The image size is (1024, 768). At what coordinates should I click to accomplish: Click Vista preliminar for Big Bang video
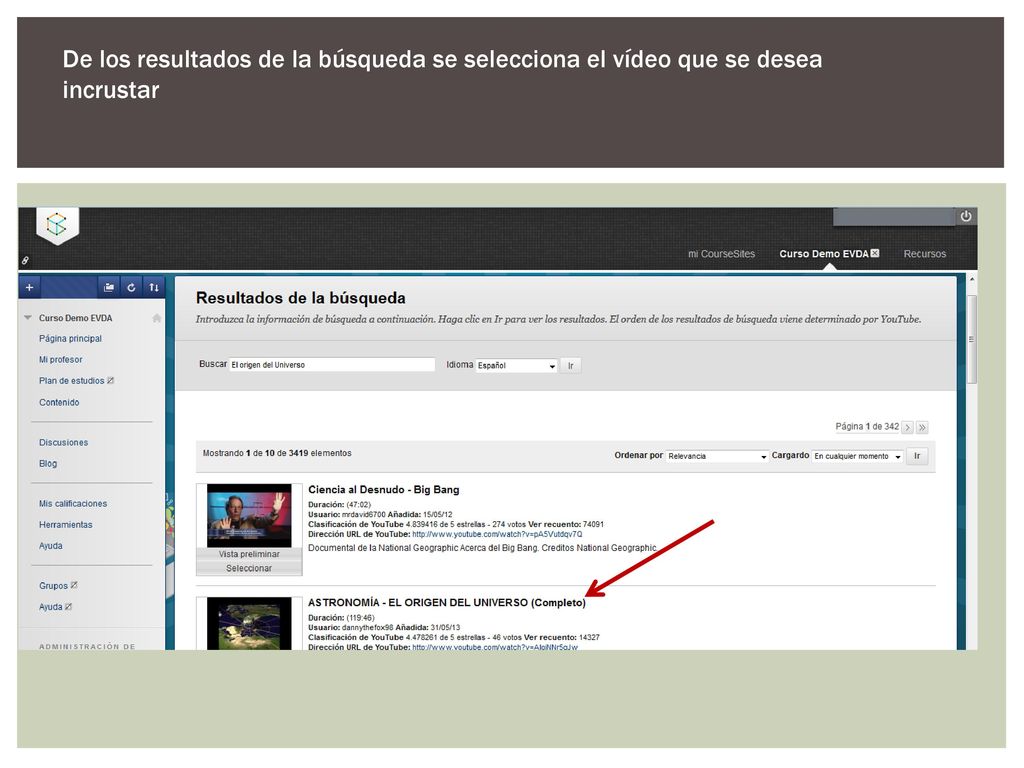coord(249,554)
